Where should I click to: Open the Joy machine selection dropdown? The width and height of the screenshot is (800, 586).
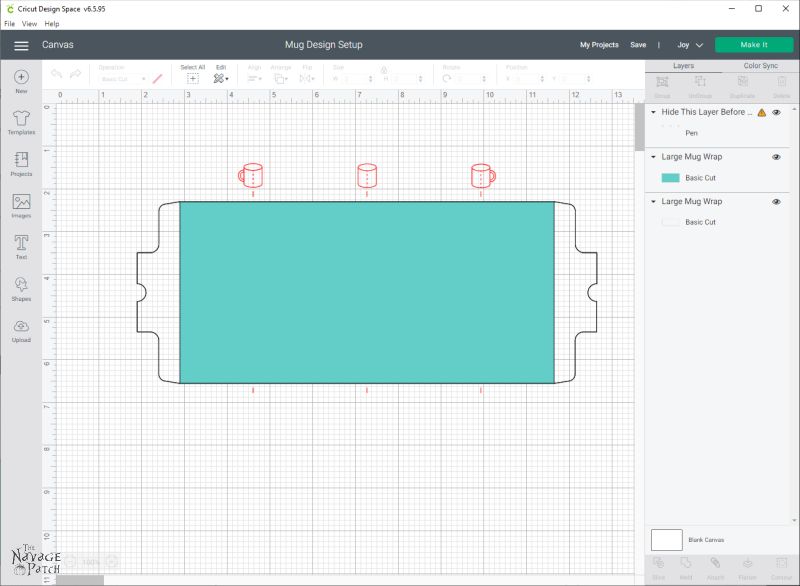tap(690, 45)
